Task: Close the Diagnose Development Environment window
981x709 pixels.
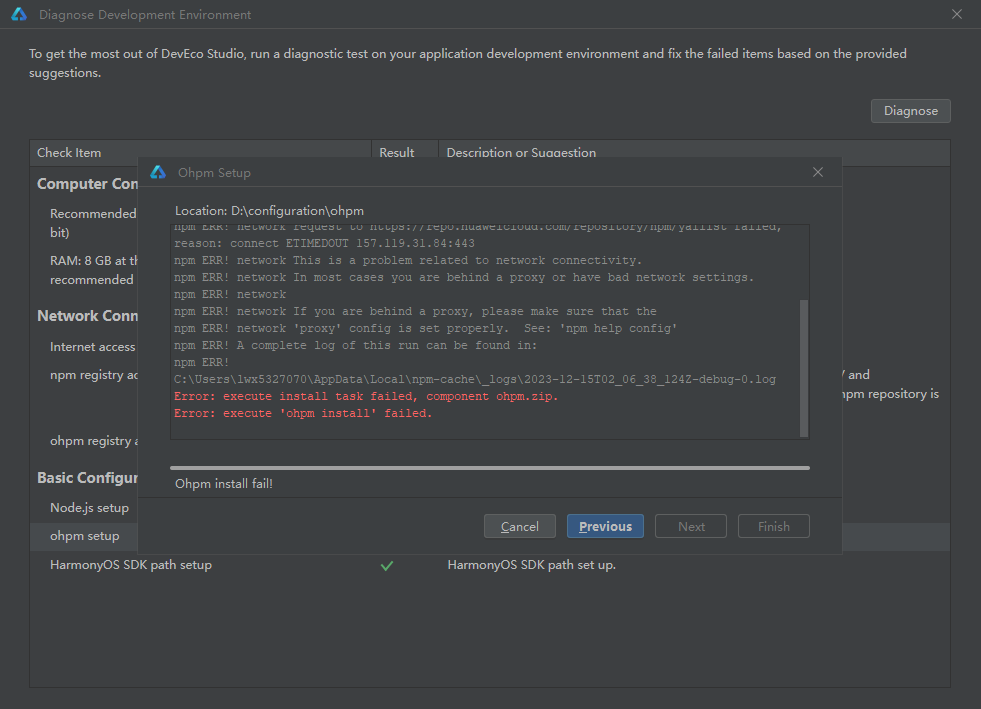Action: pos(957,14)
